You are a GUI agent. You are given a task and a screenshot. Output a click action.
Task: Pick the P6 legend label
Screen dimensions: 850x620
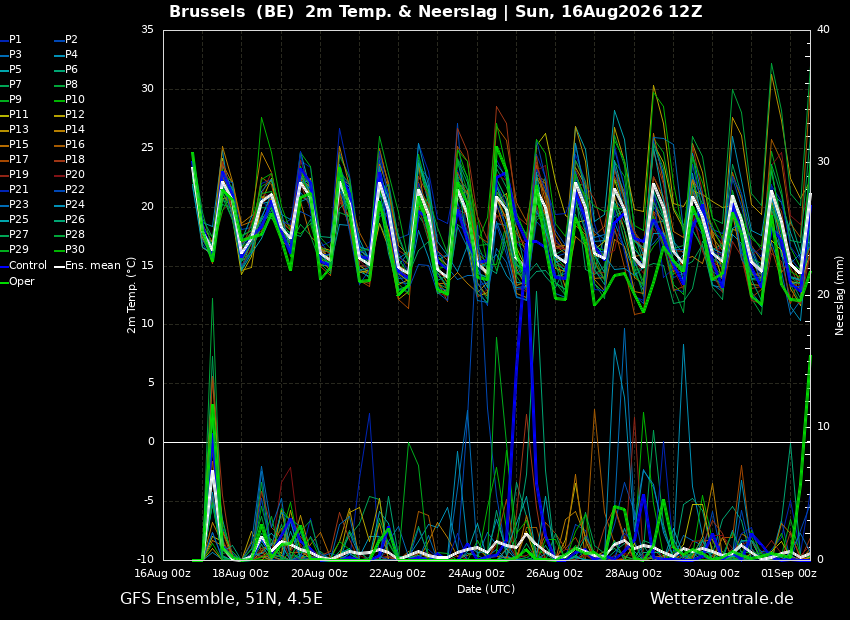point(66,69)
